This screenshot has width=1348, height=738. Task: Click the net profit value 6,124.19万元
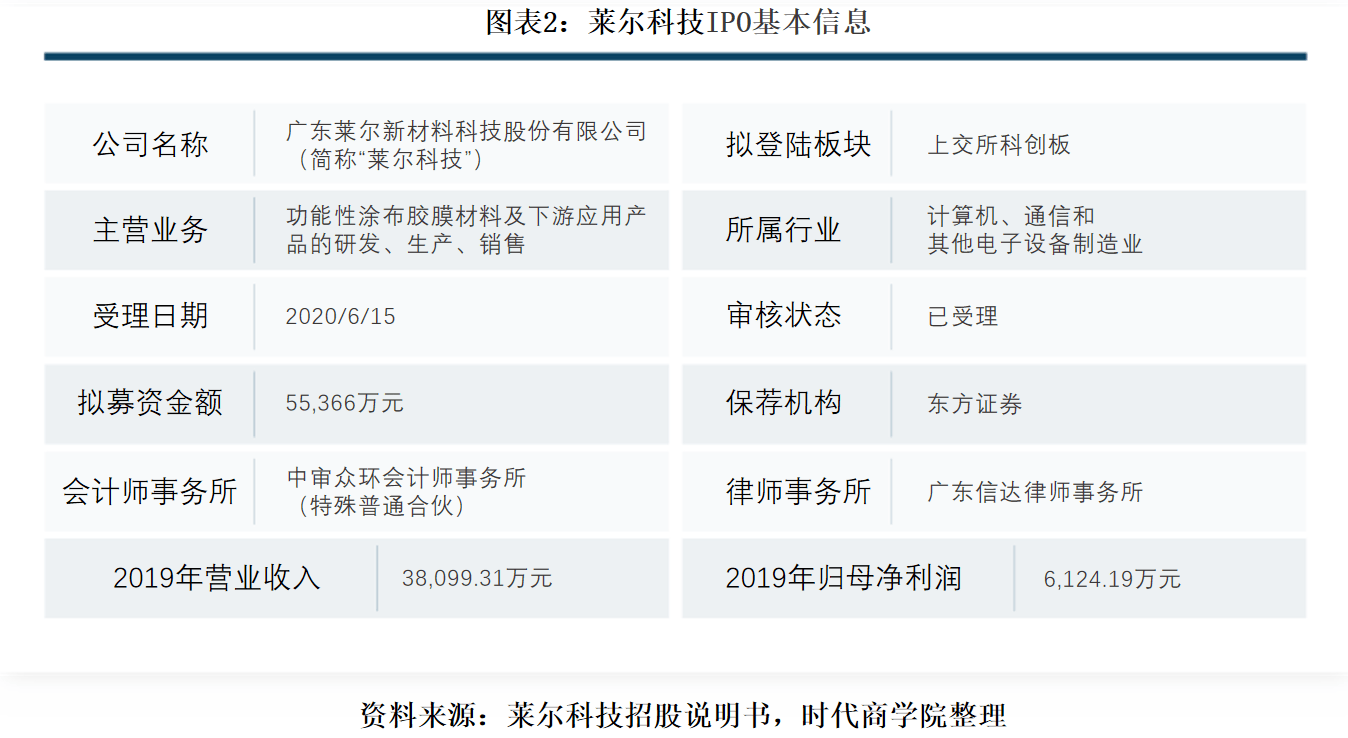pyautogui.click(x=1112, y=579)
